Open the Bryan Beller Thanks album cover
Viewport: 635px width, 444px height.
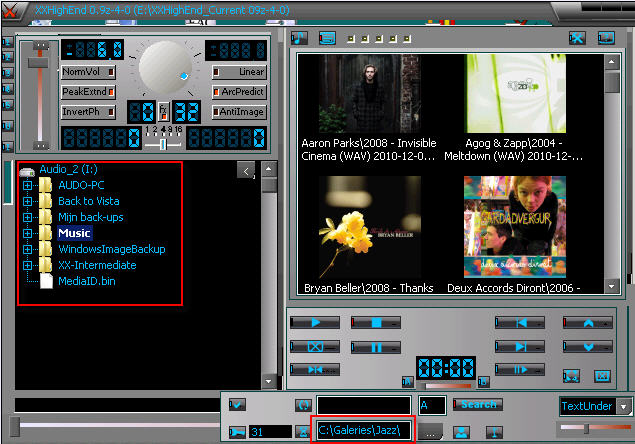369,227
